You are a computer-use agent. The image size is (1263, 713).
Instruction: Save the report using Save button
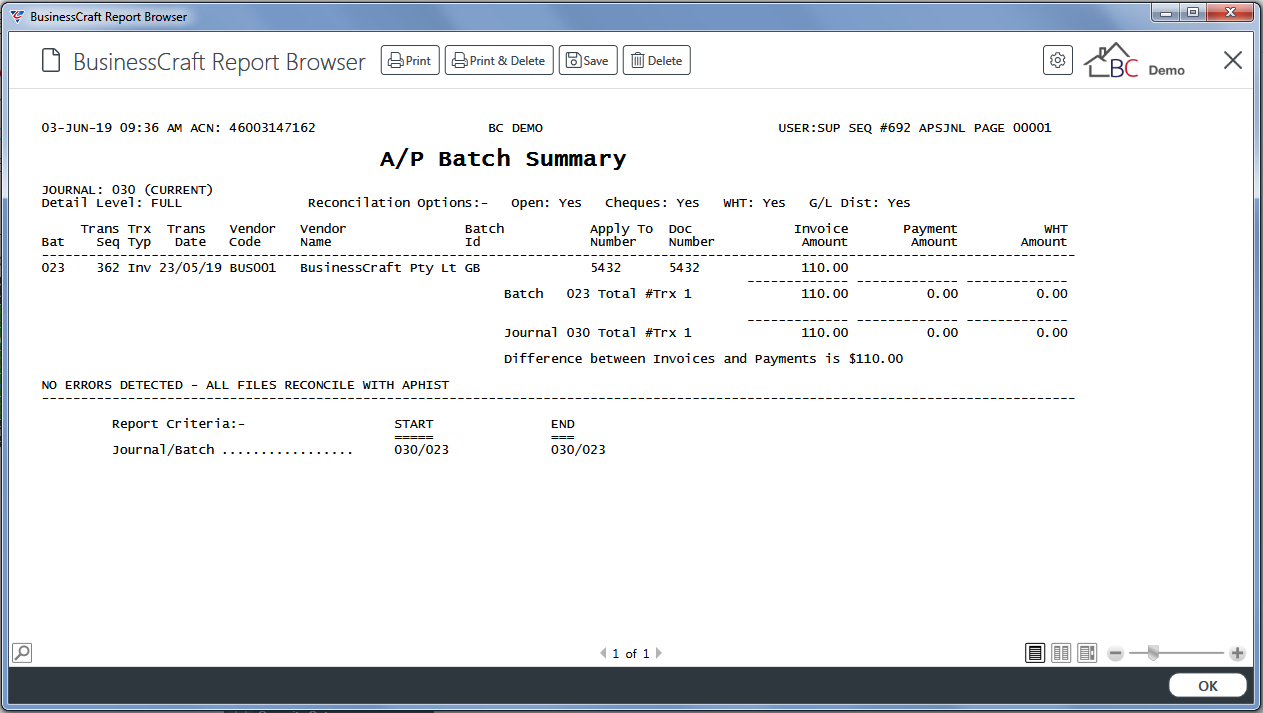click(x=588, y=61)
